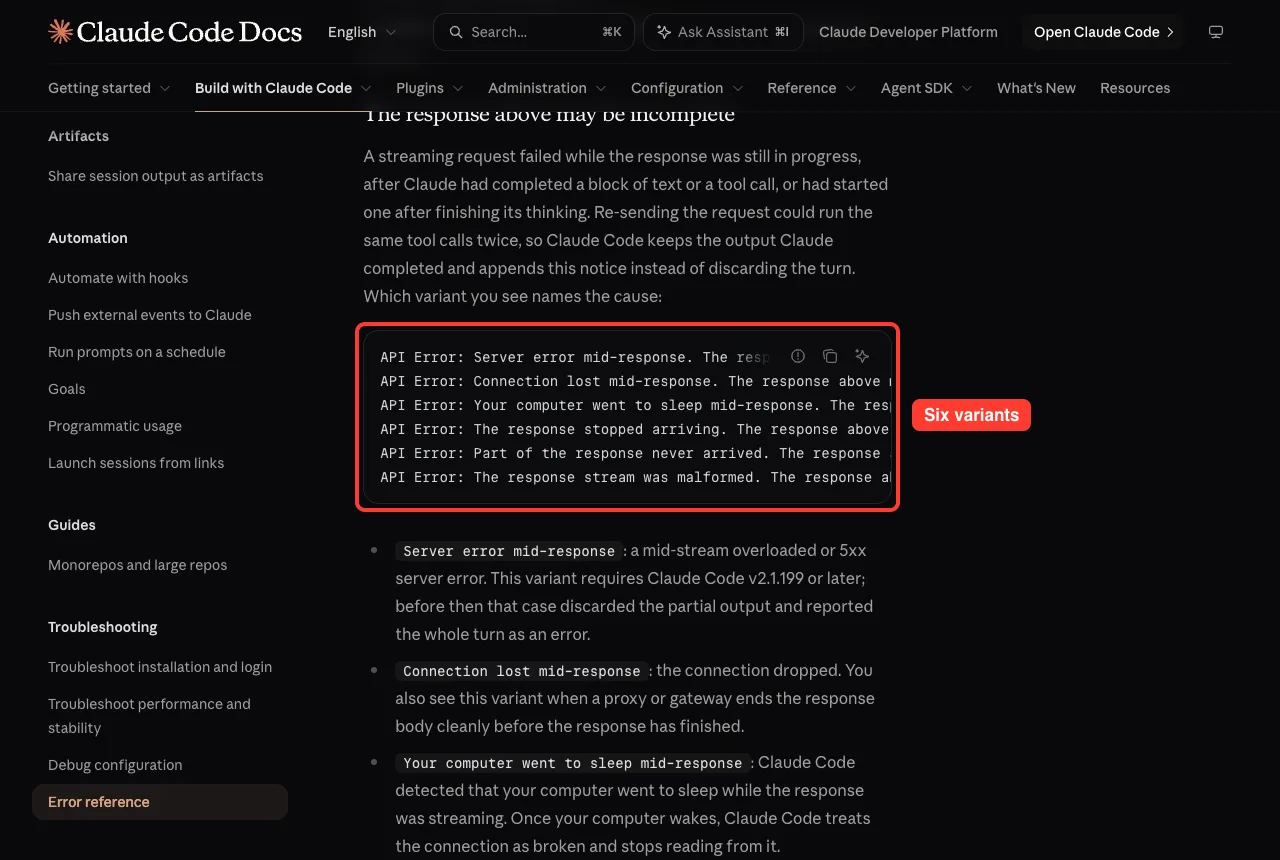Expand the Plugins menu
The height and width of the screenshot is (860, 1280).
430,88
